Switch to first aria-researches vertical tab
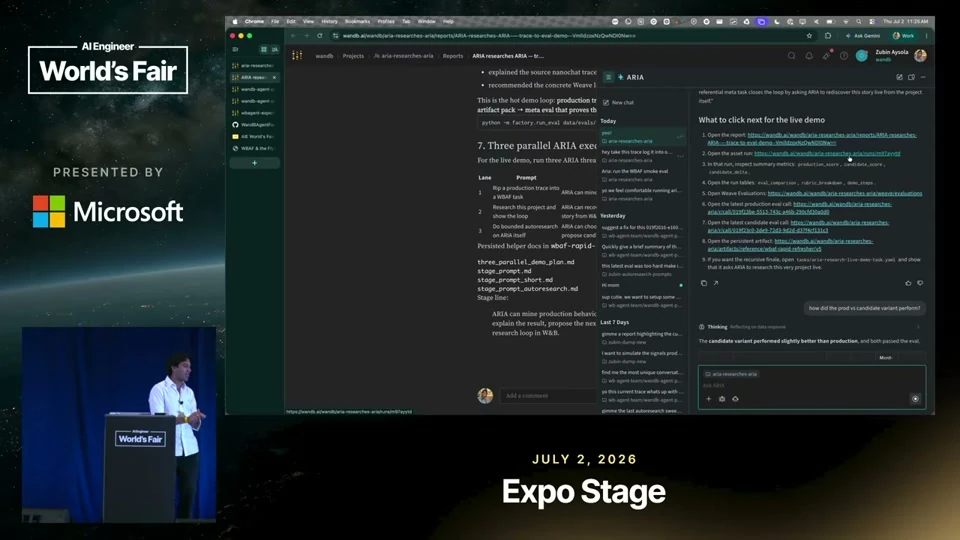960x540 pixels. pyautogui.click(x=255, y=66)
